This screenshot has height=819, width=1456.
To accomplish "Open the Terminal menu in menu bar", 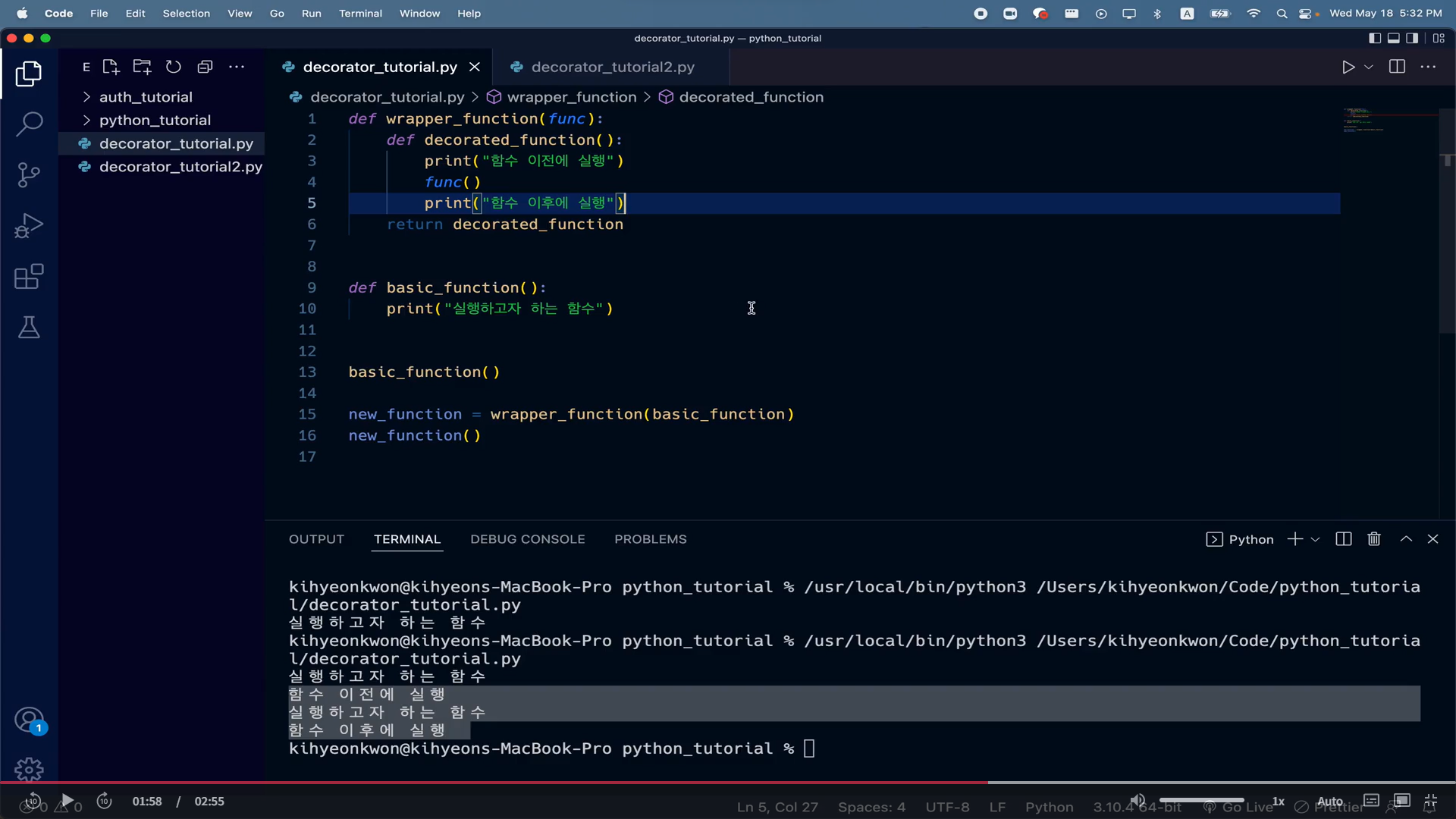I will coord(360,14).
